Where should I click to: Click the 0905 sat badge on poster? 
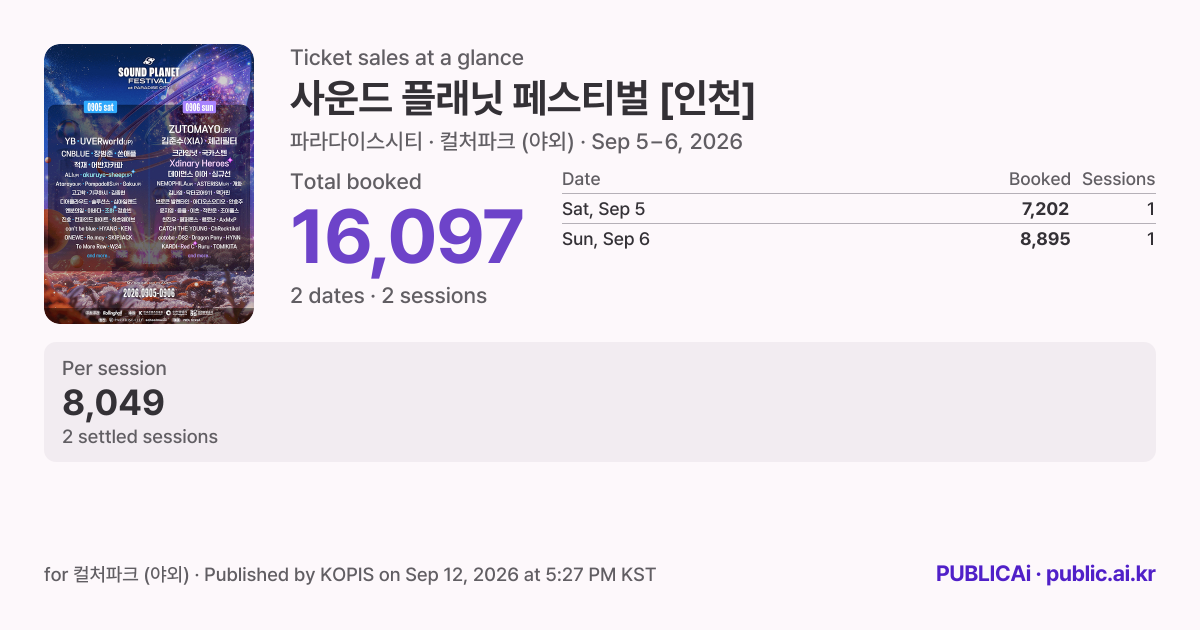coord(102,106)
